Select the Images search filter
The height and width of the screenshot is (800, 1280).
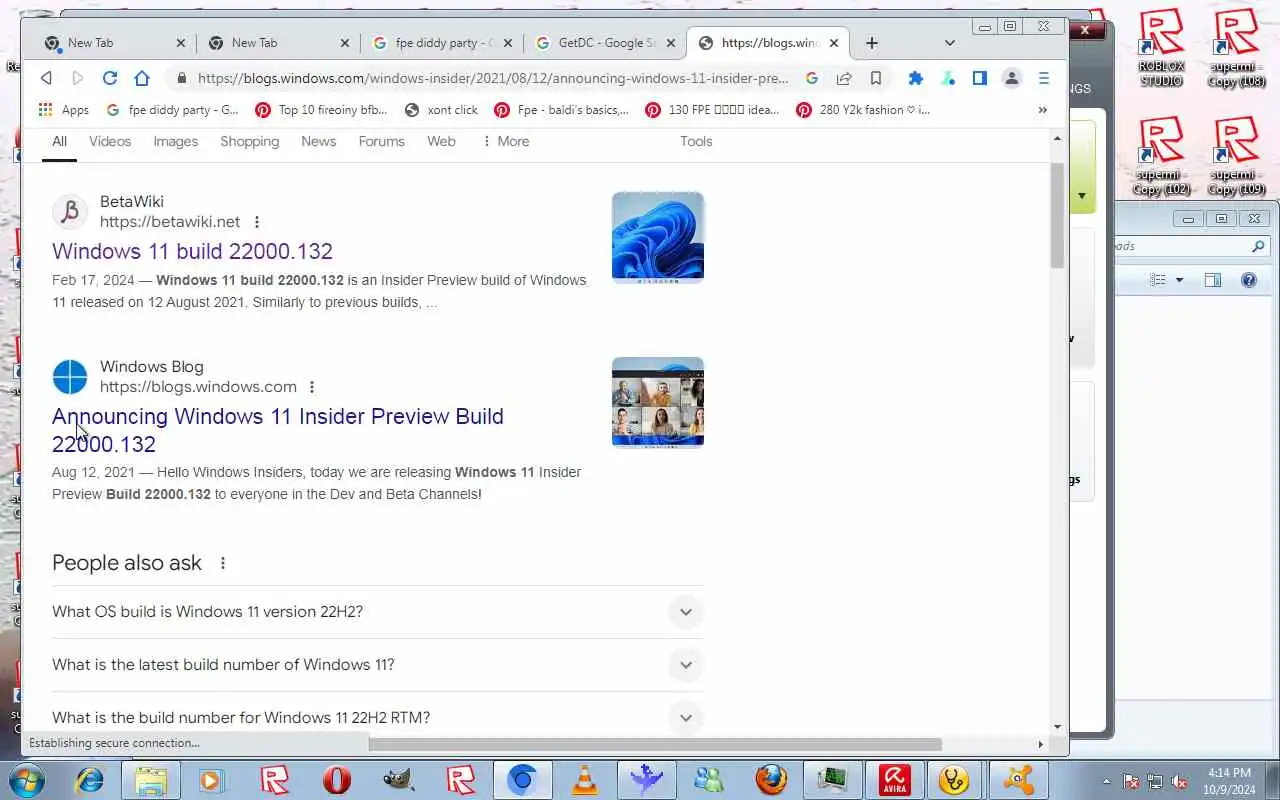click(x=175, y=141)
